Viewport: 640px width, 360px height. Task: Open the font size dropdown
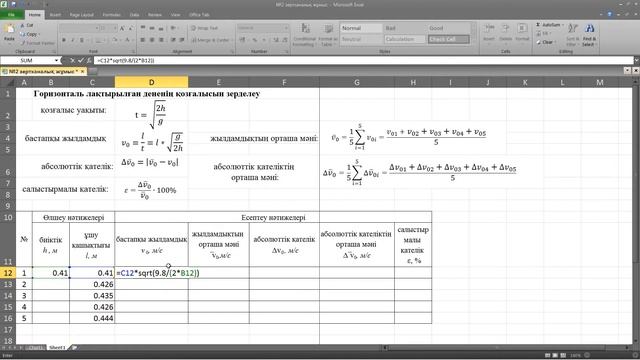coord(115,28)
